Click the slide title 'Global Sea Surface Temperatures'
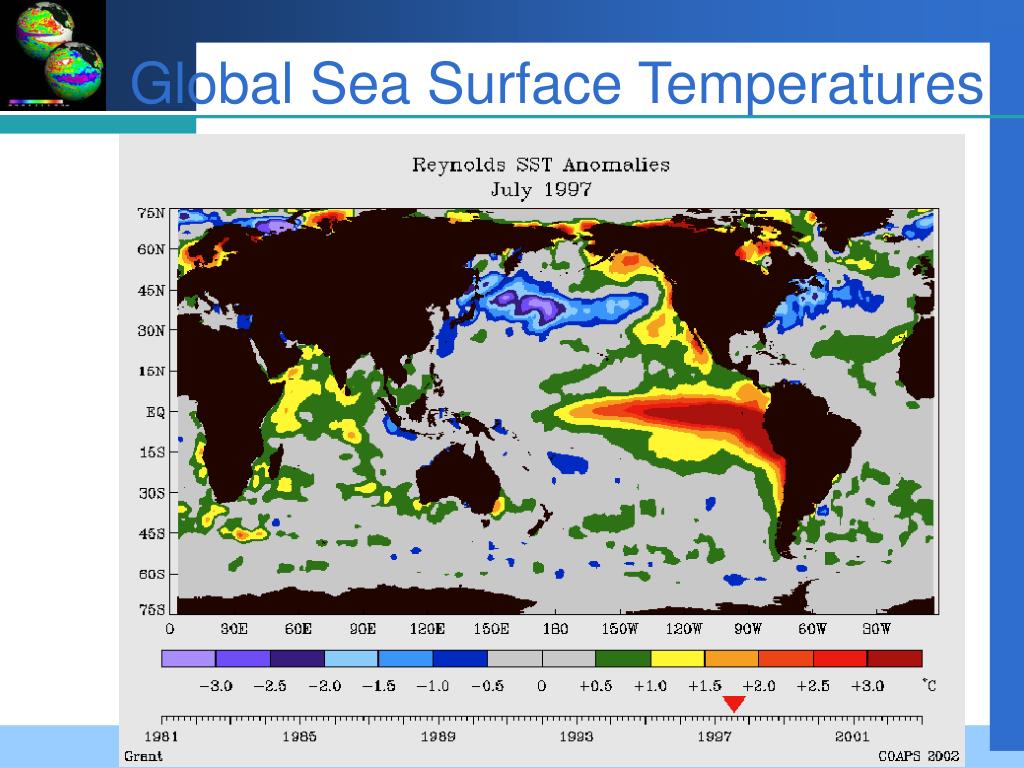The height and width of the screenshot is (768, 1024). click(556, 83)
